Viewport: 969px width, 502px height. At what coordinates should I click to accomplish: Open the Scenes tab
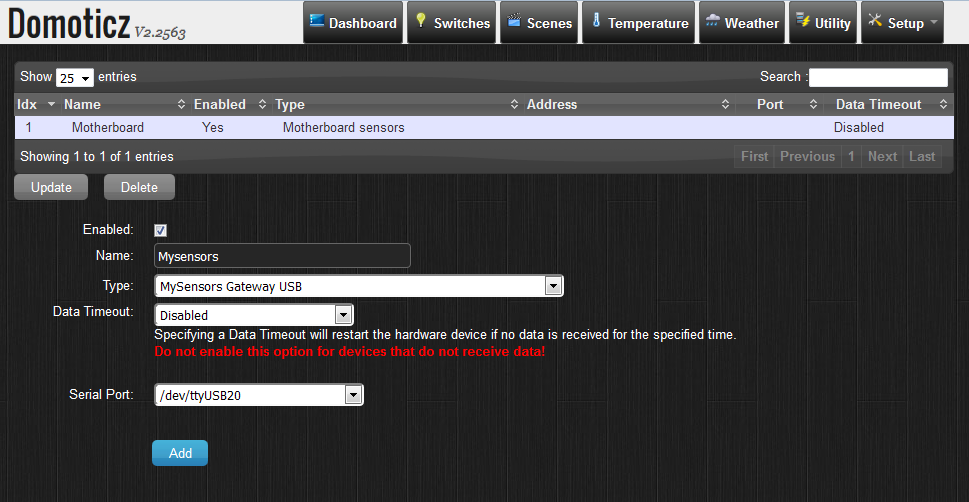(539, 23)
